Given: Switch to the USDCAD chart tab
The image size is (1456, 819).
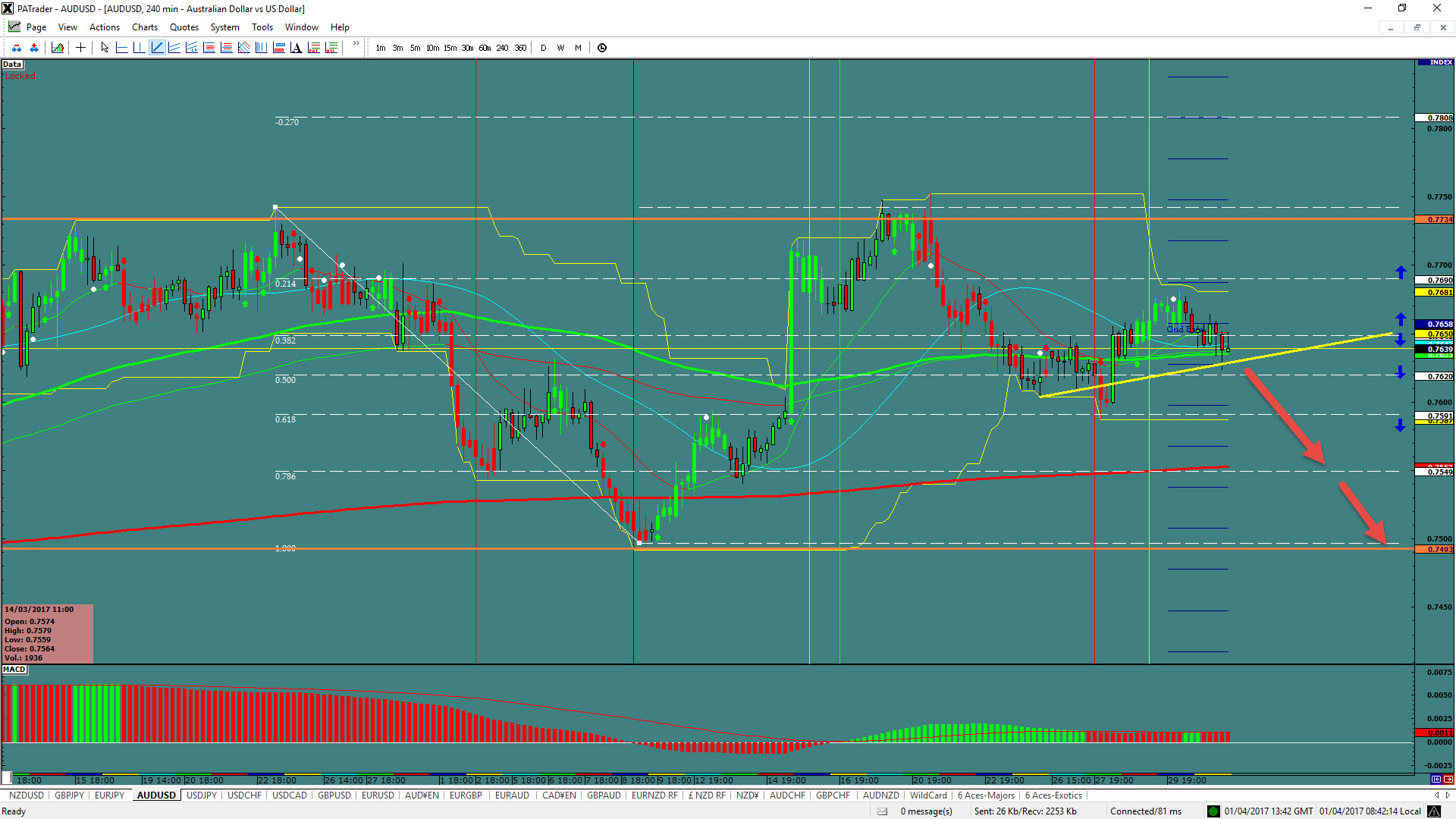Looking at the screenshot, I should click(290, 795).
